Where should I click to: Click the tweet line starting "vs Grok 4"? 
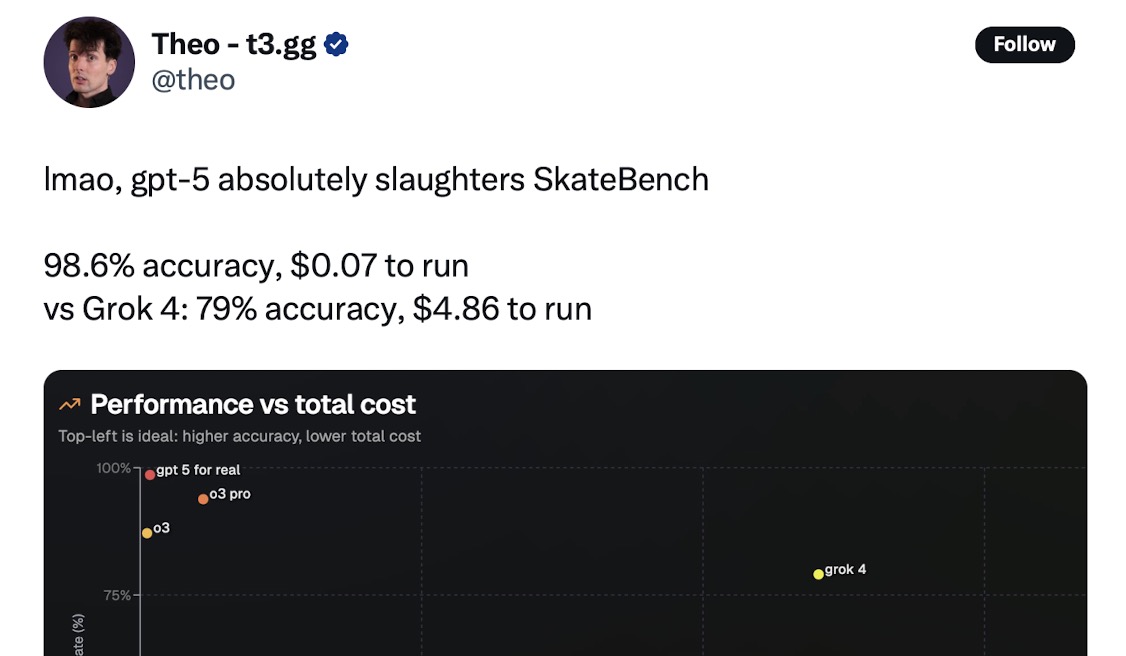pyautogui.click(x=318, y=309)
